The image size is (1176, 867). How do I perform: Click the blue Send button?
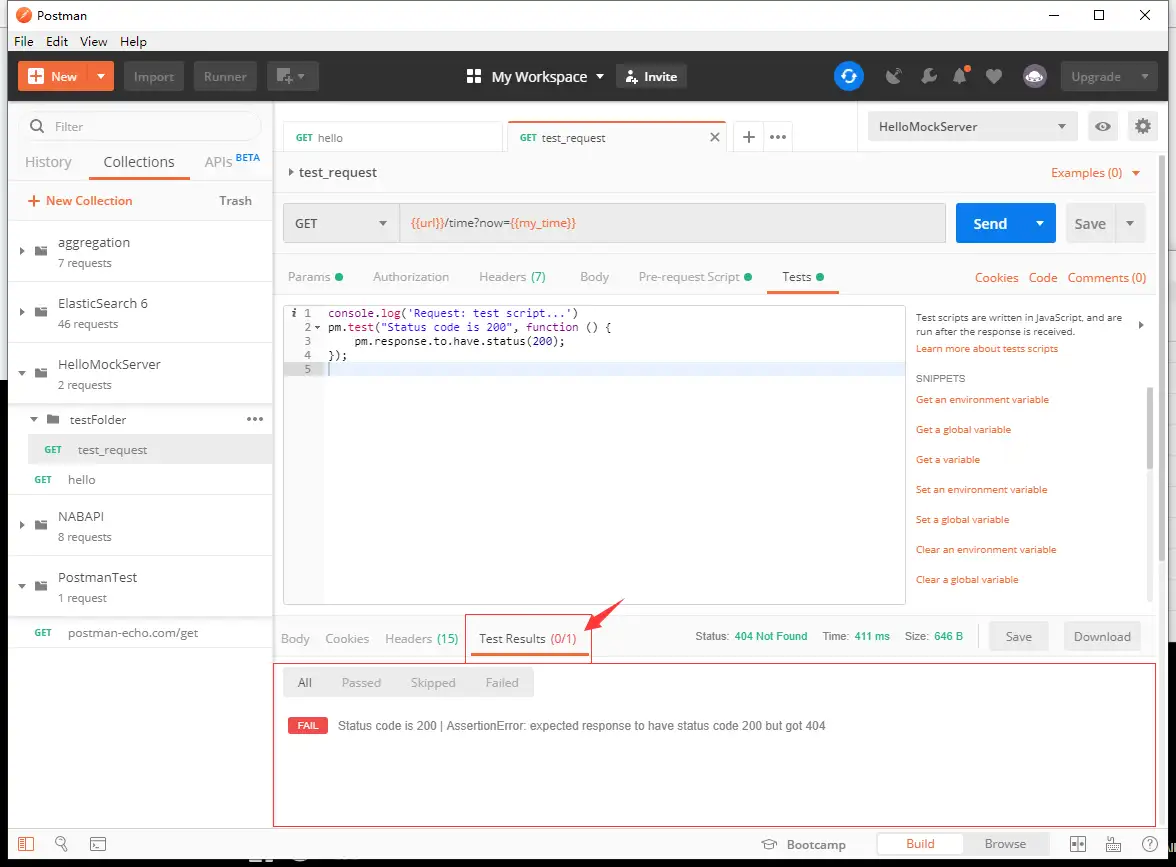(989, 223)
